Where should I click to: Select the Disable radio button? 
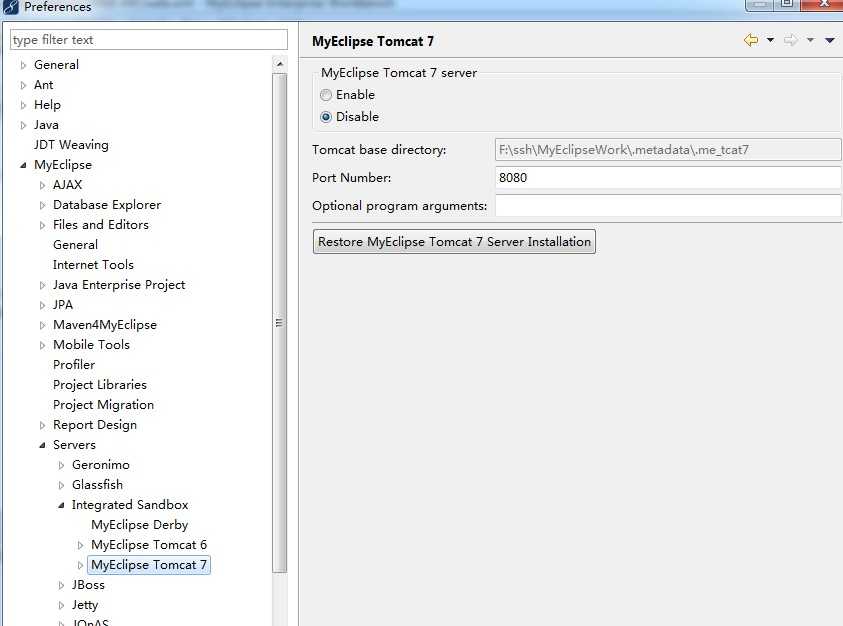326,117
